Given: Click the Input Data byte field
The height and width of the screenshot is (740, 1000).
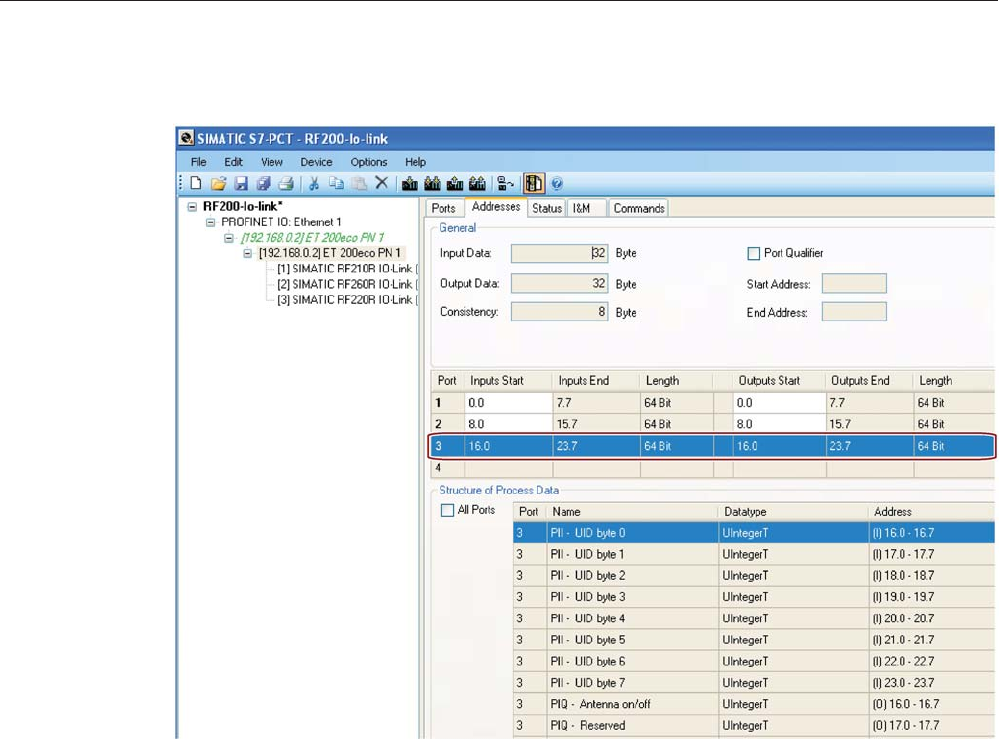Looking at the screenshot, I should (x=559, y=253).
